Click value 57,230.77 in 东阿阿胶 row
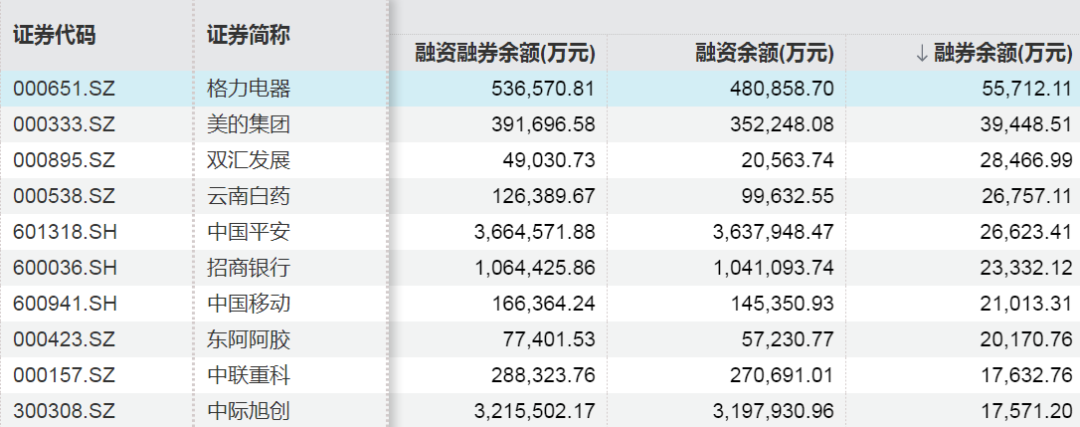This screenshot has width=1080, height=427. pos(788,340)
